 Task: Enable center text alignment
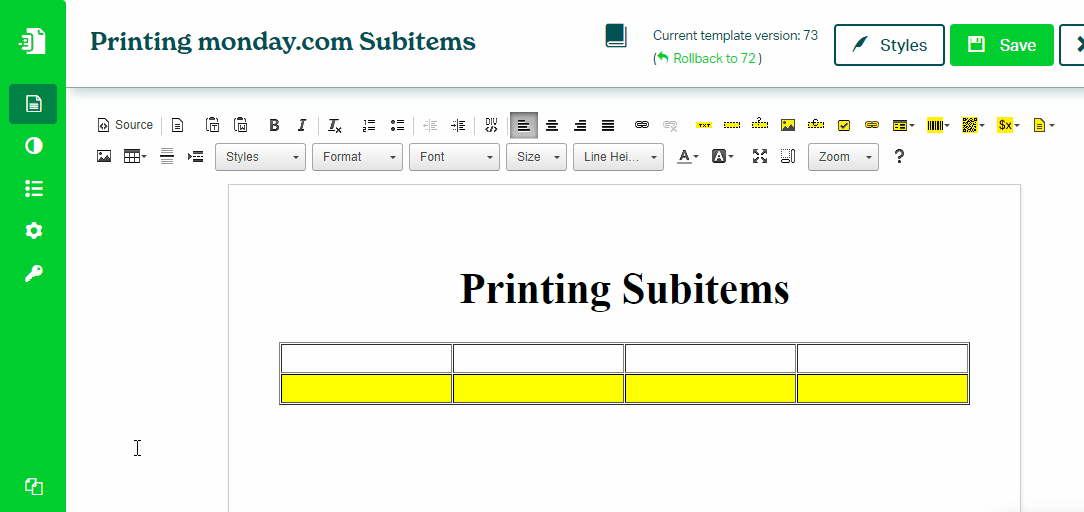pyautogui.click(x=552, y=125)
